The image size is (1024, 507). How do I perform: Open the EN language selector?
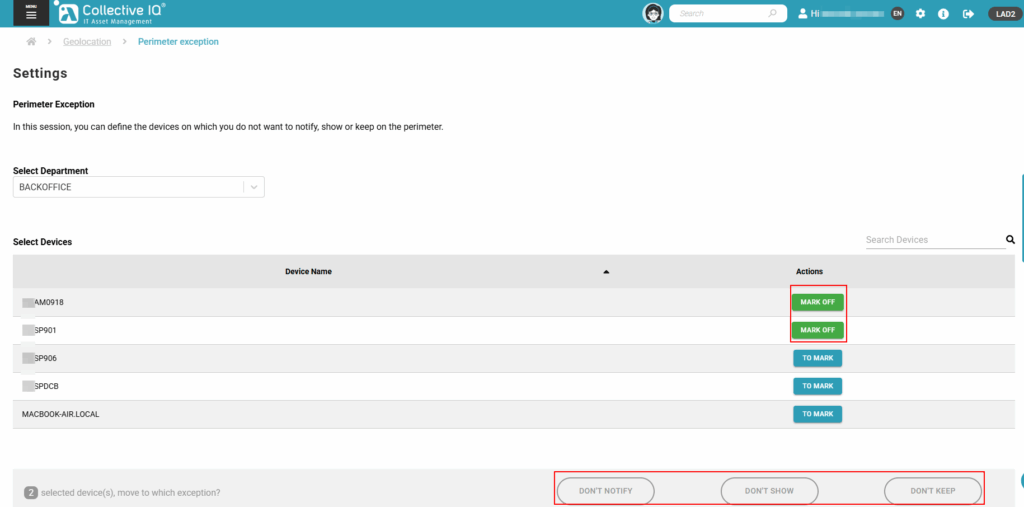897,14
